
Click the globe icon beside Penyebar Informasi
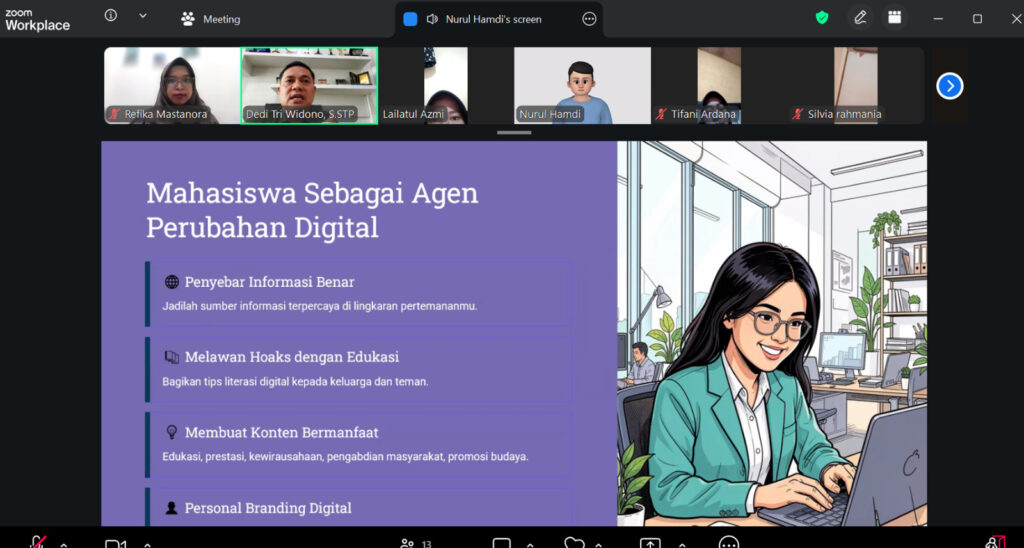coord(172,282)
